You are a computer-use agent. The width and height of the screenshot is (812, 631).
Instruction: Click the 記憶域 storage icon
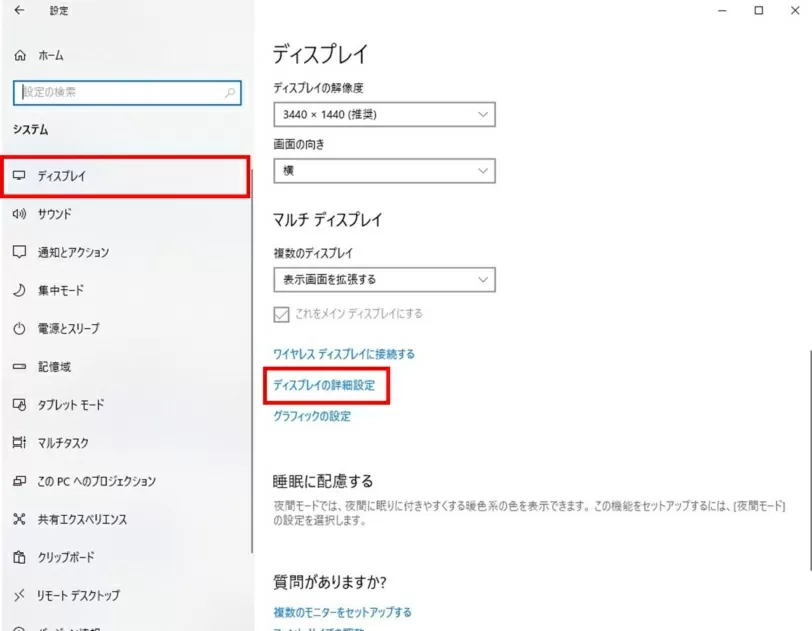[19, 366]
